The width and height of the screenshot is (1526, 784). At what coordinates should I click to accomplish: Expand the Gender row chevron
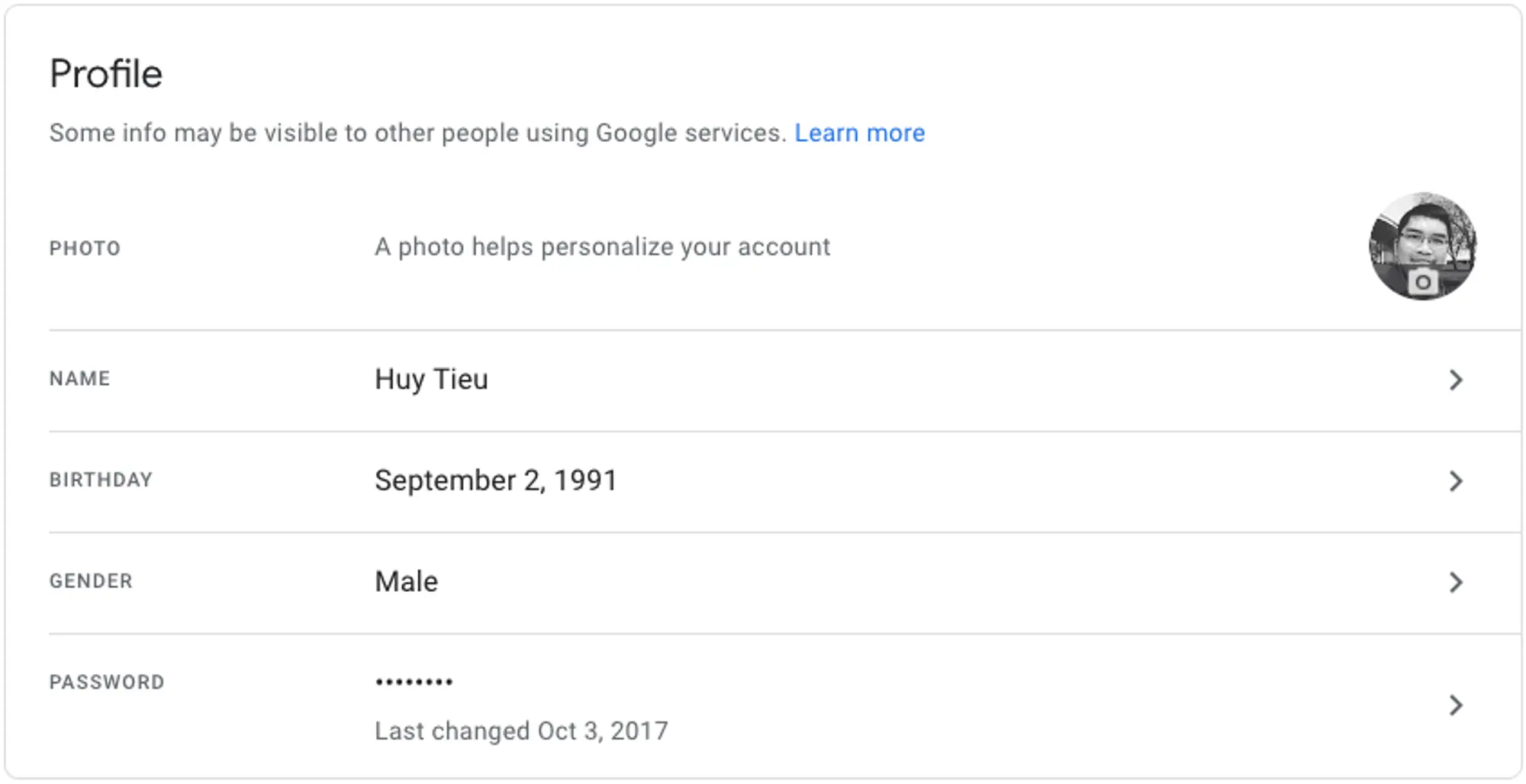pos(1456,582)
